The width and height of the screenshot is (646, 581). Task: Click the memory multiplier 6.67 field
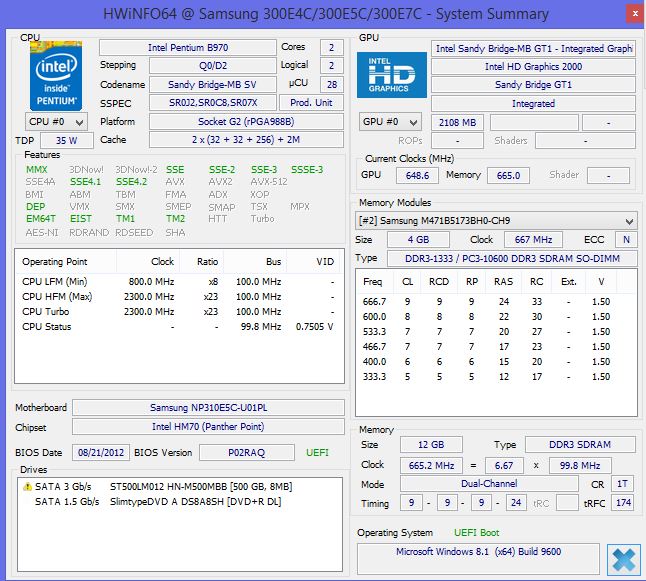click(x=504, y=465)
